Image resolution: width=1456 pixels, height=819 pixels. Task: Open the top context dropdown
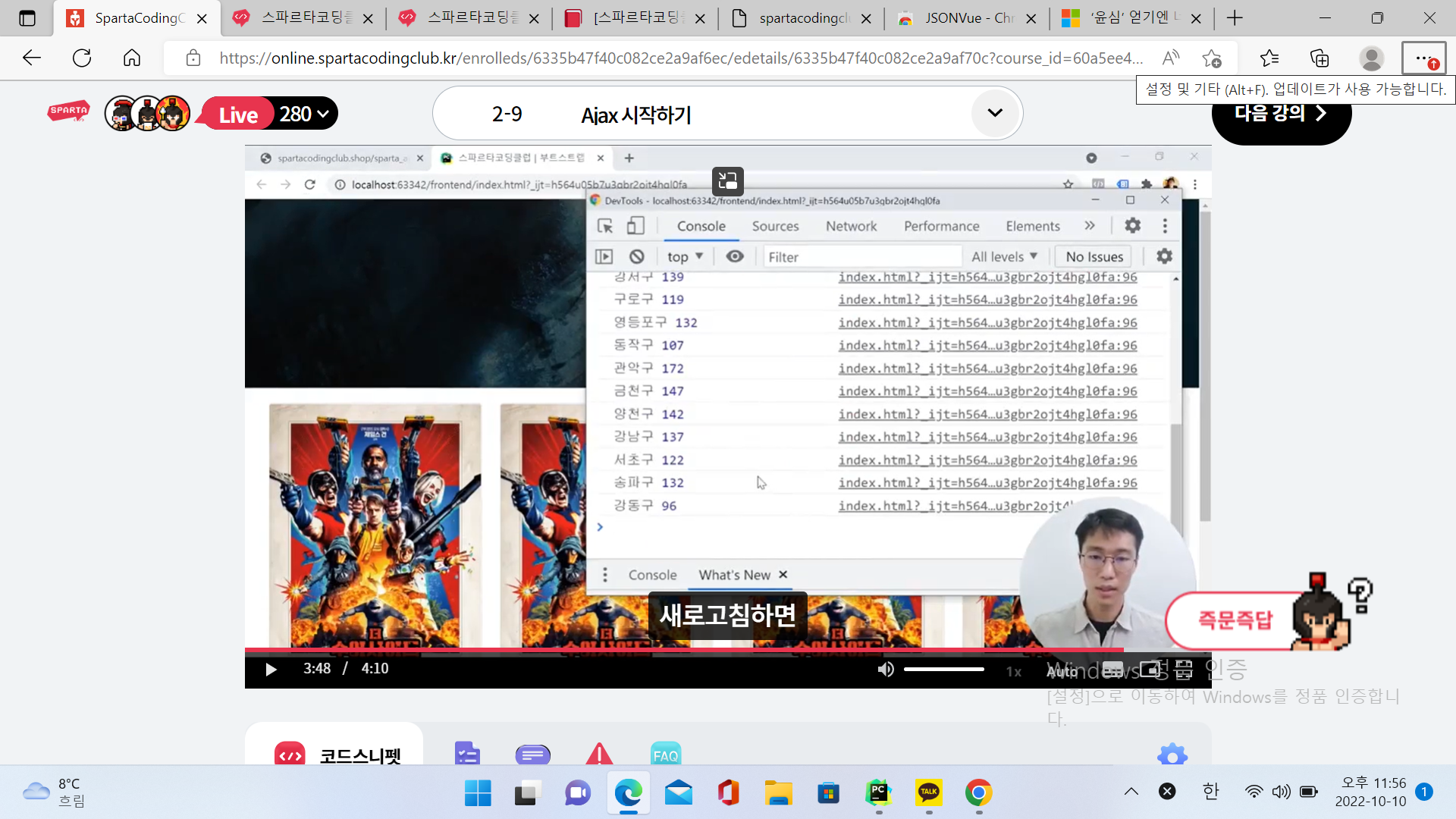(685, 256)
